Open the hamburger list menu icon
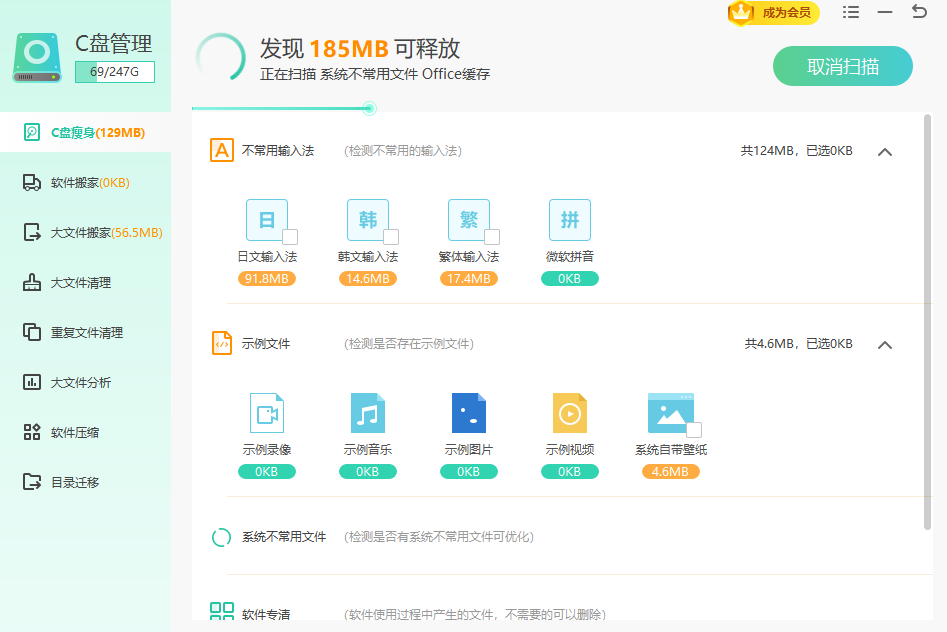Image resolution: width=947 pixels, height=632 pixels. coord(851,12)
